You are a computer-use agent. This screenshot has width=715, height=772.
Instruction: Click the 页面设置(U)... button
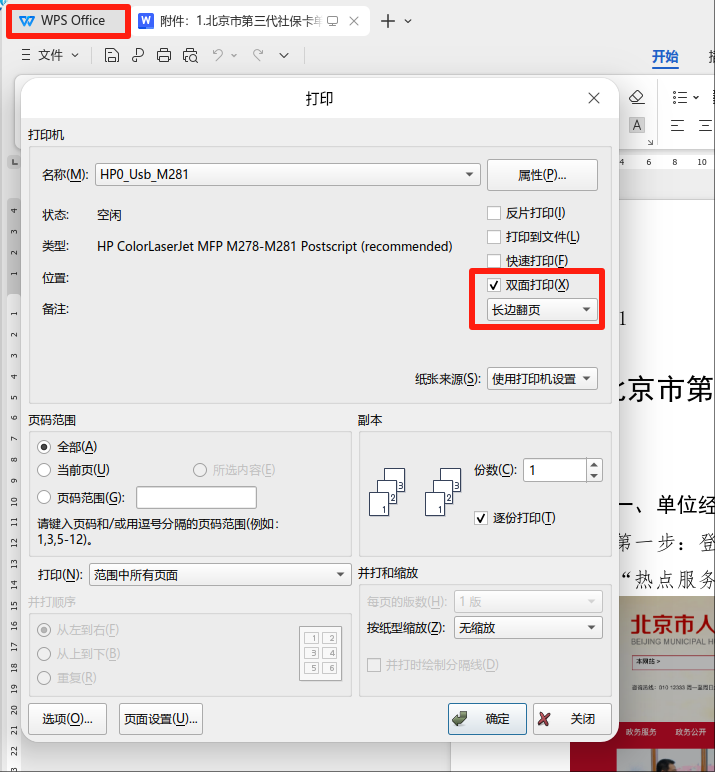(161, 719)
